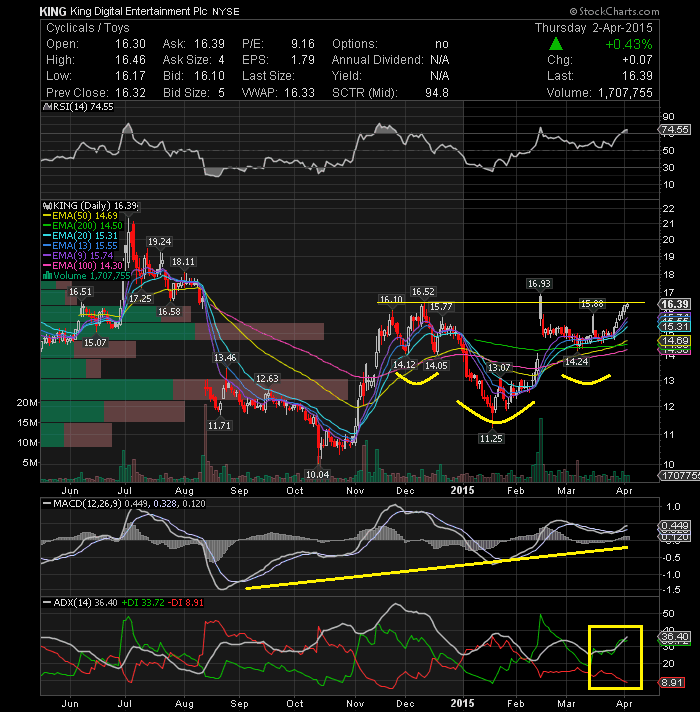Select the EMA(20) 15.31 legend entry
The width and height of the screenshot is (700, 712).
click(x=84, y=236)
